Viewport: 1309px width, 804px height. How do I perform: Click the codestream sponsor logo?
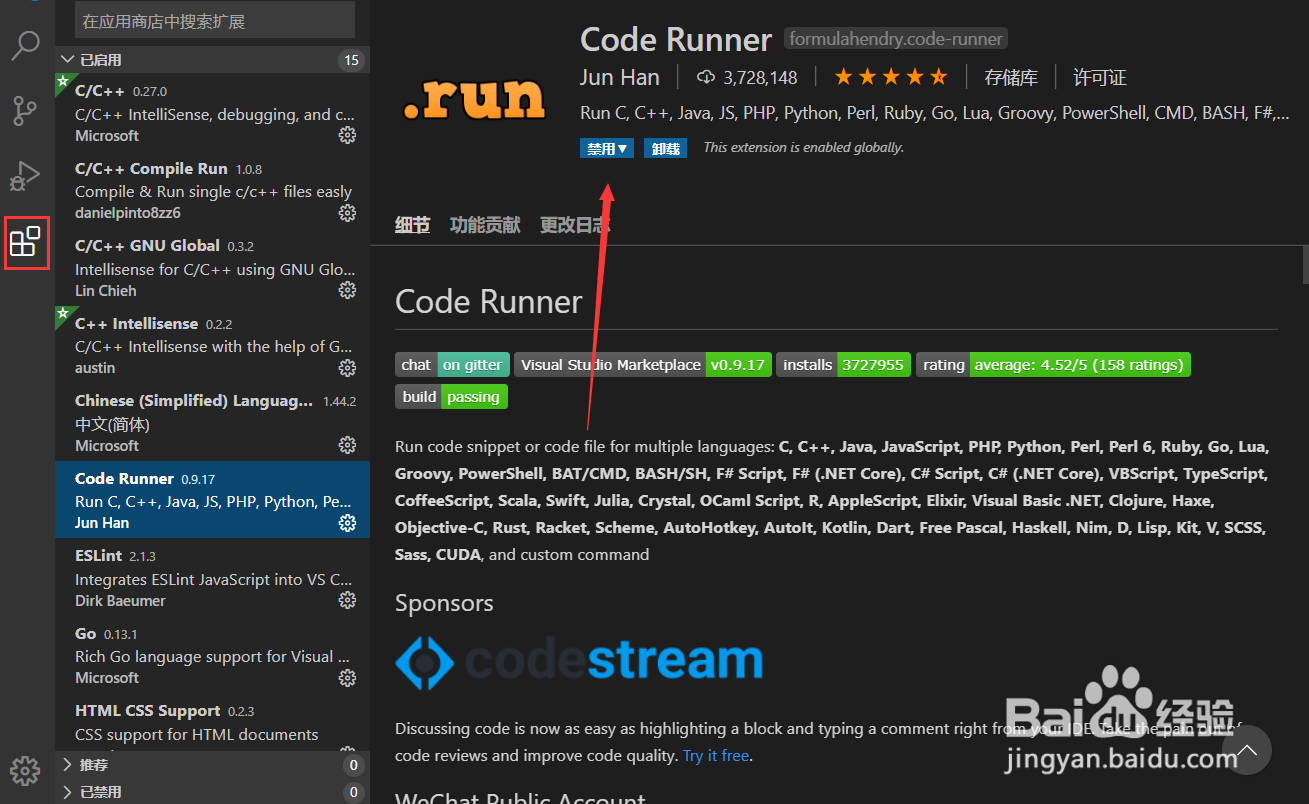[x=579, y=661]
